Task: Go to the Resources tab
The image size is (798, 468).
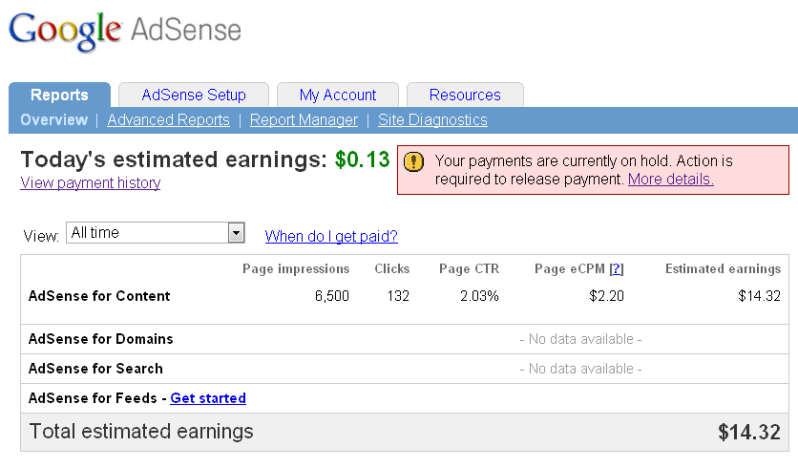Action: 464,95
